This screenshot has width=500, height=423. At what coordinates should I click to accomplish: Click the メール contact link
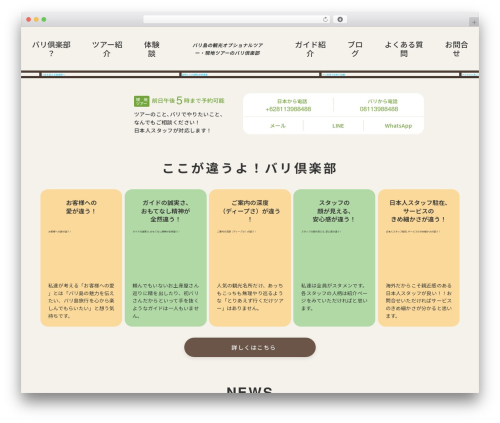point(278,126)
